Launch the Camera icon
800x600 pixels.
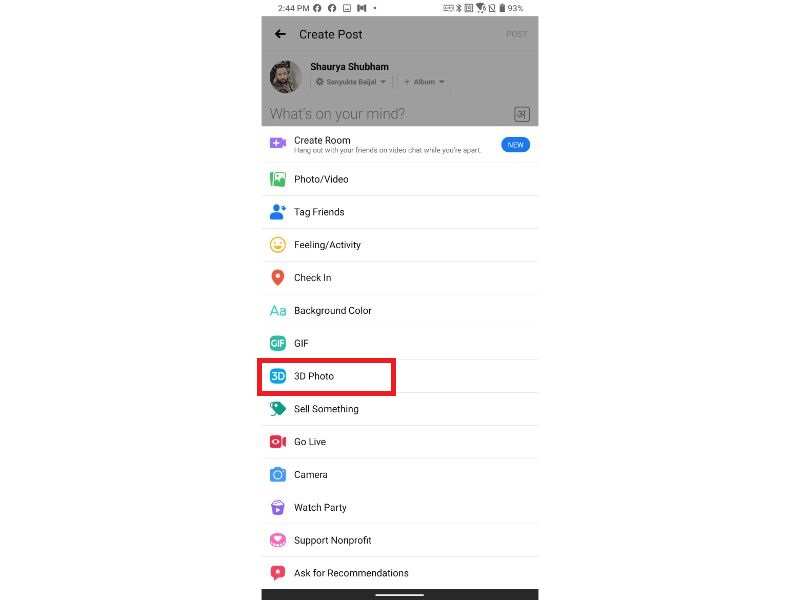click(x=278, y=474)
